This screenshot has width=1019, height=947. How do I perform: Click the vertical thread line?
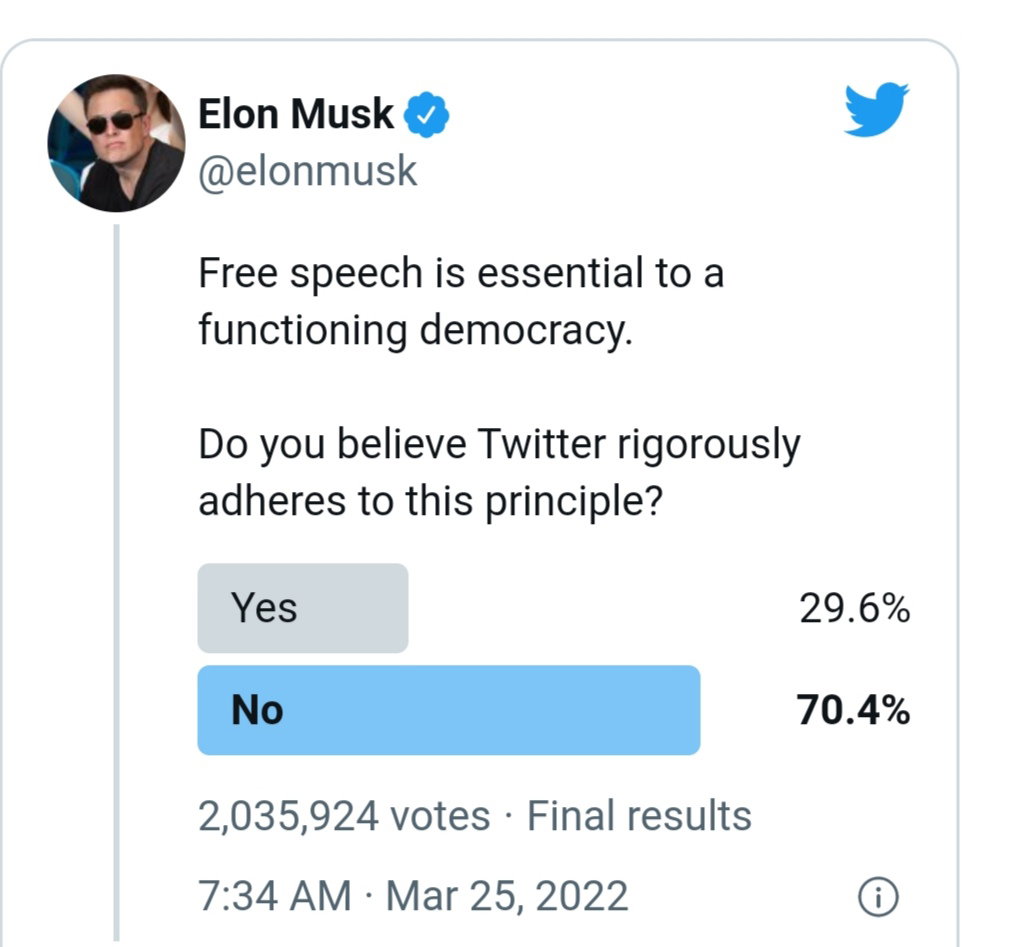click(116, 582)
